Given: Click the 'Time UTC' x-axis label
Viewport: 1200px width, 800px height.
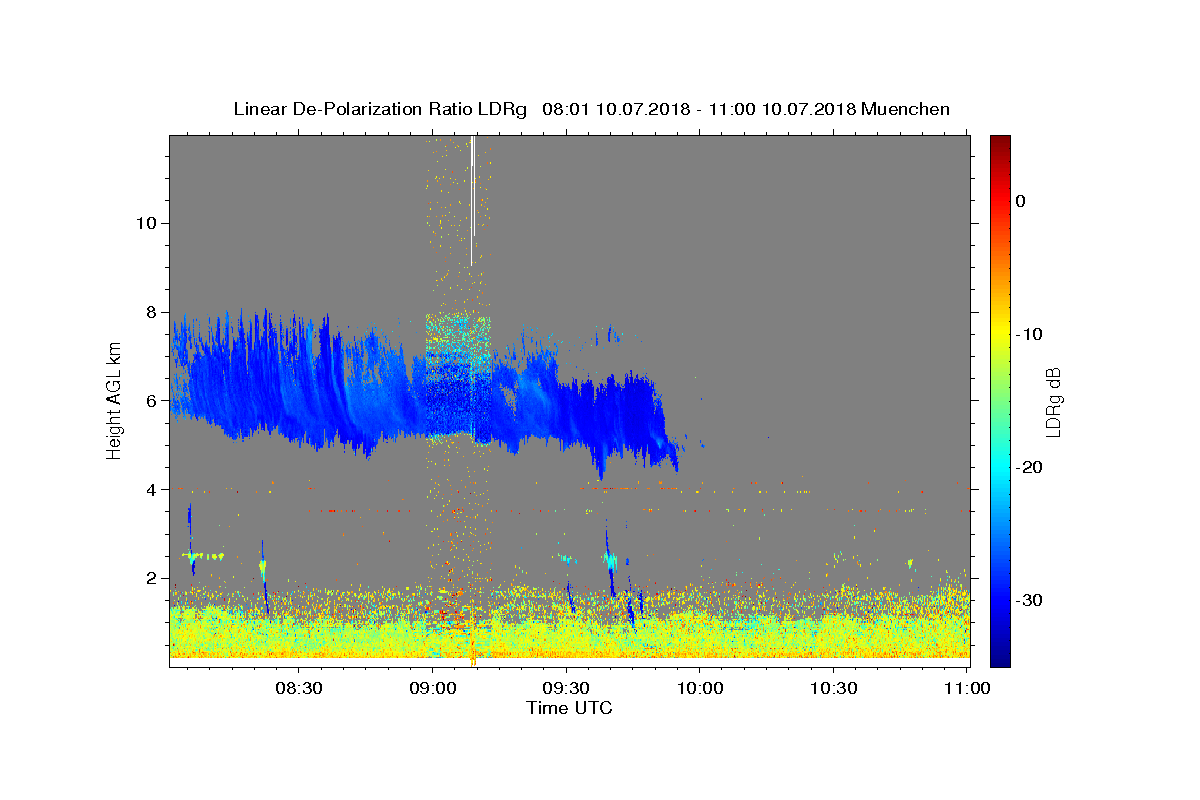Looking at the screenshot, I should tap(569, 708).
